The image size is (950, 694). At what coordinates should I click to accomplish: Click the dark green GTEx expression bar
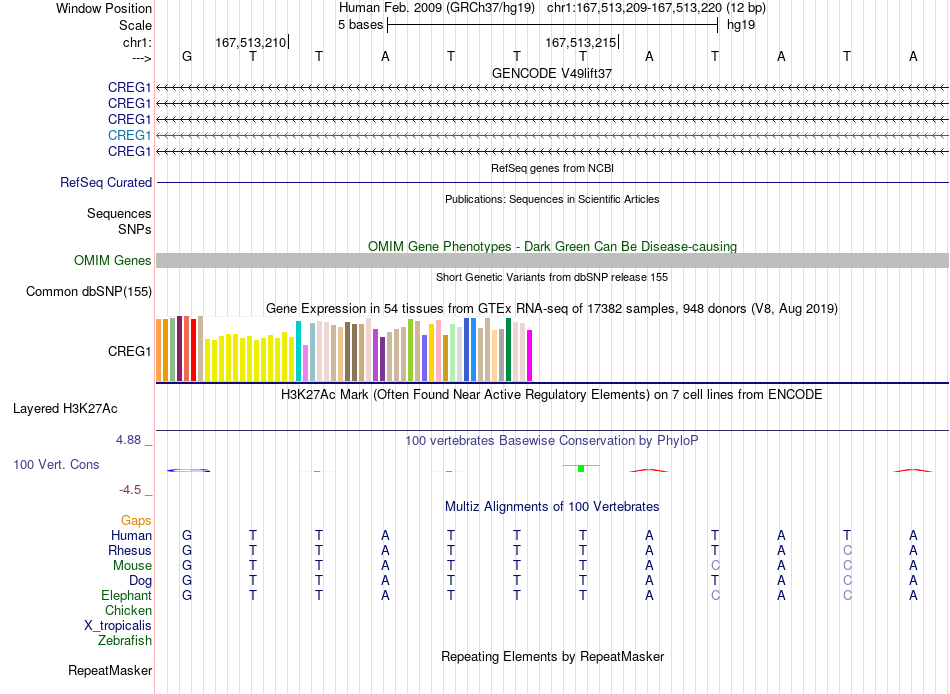point(508,350)
